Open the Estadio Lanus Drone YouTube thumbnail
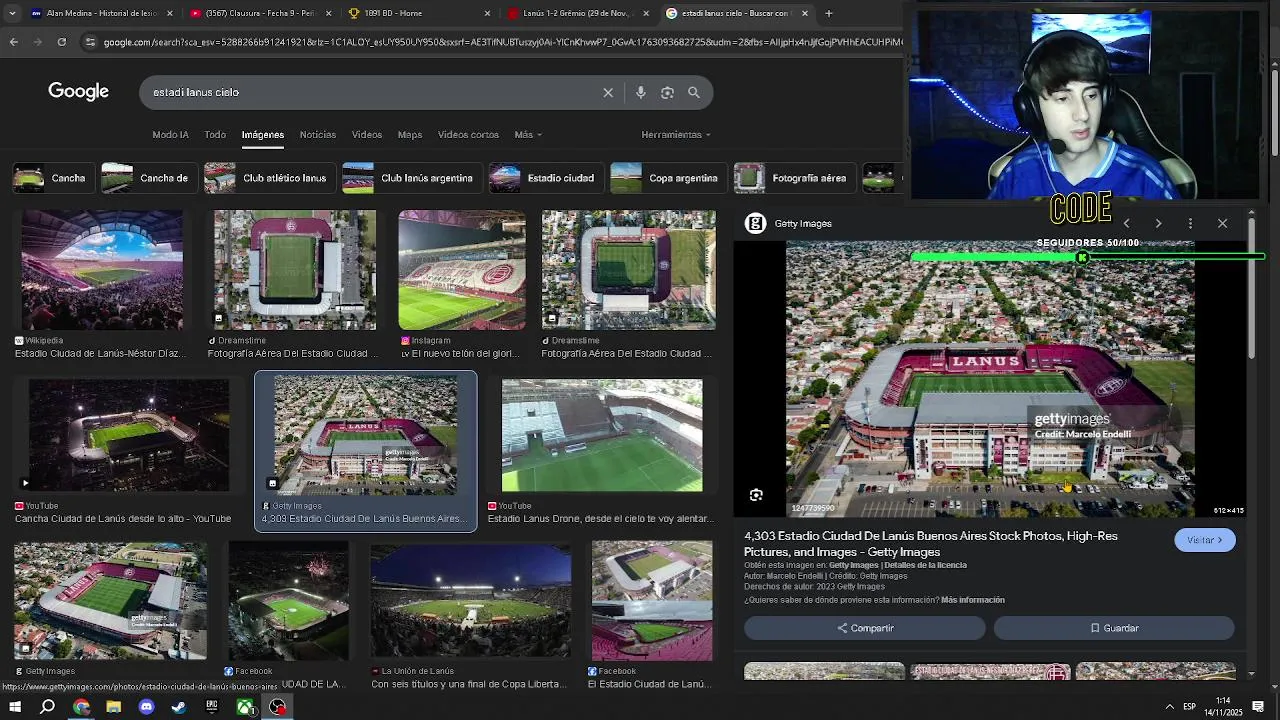This screenshot has width=1280, height=720. point(602,435)
